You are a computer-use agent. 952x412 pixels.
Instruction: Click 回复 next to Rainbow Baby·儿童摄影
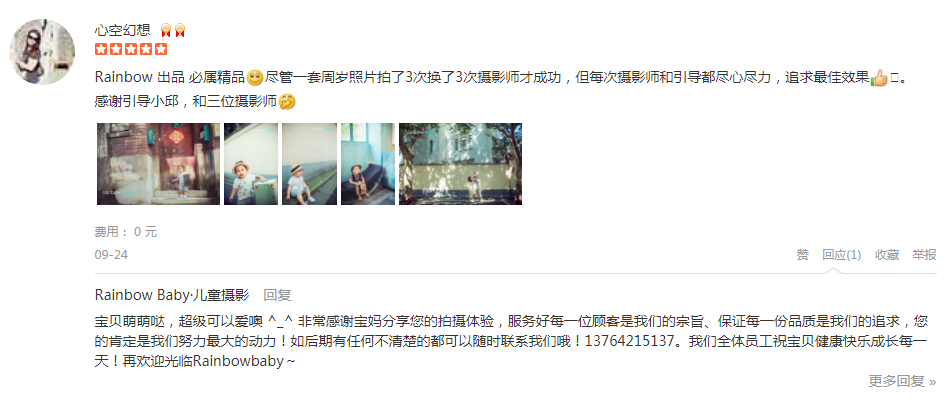click(277, 295)
